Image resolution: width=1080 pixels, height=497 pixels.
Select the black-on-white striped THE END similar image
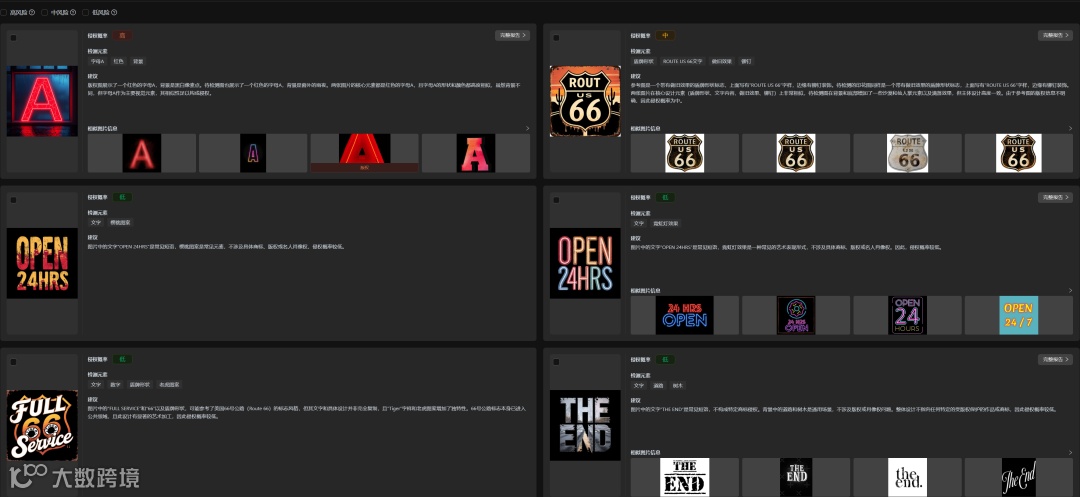point(685,477)
